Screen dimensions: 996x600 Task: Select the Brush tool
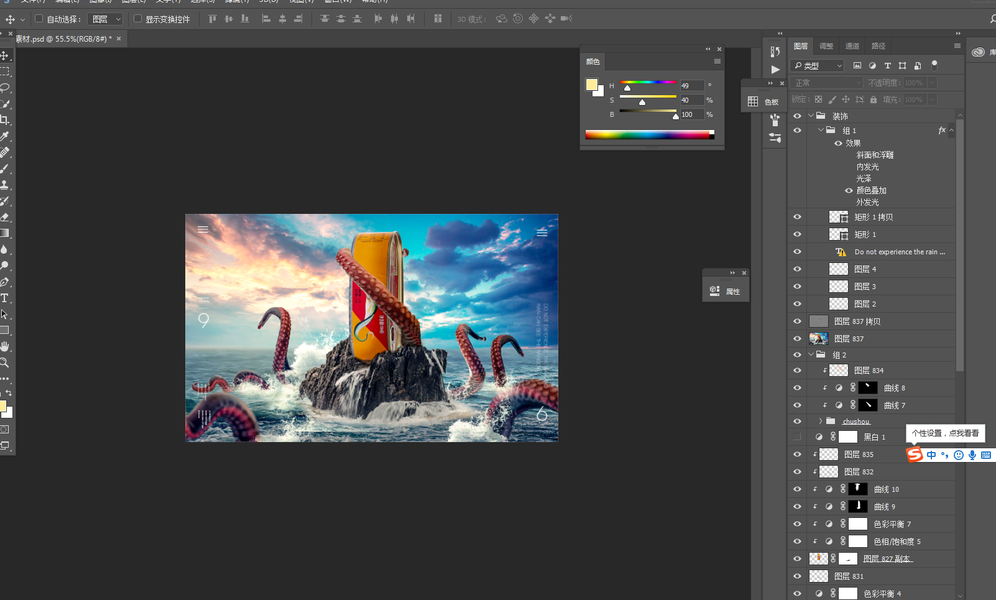coord(5,168)
